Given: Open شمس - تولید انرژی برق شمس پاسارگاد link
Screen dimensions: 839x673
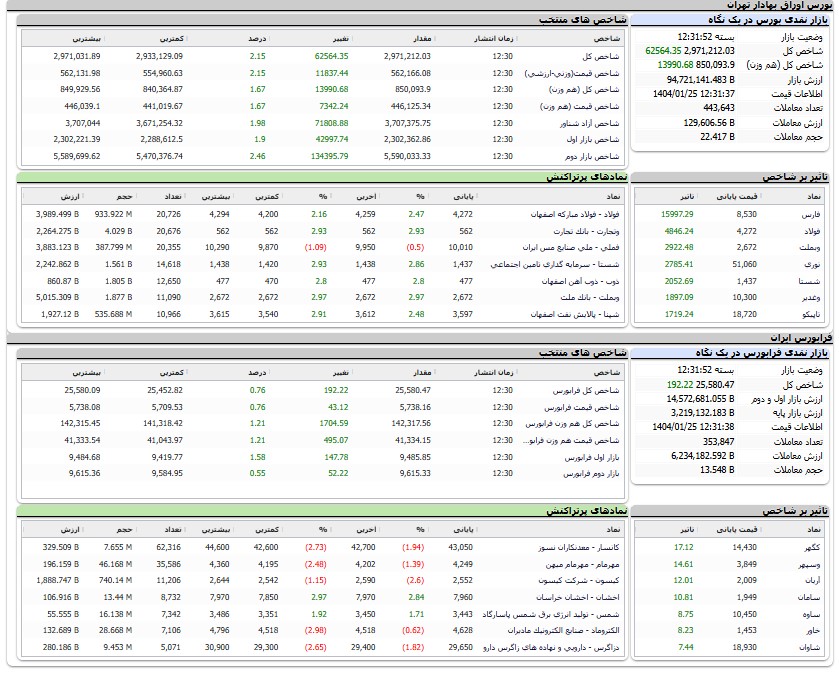Looking at the screenshot, I should point(551,614).
